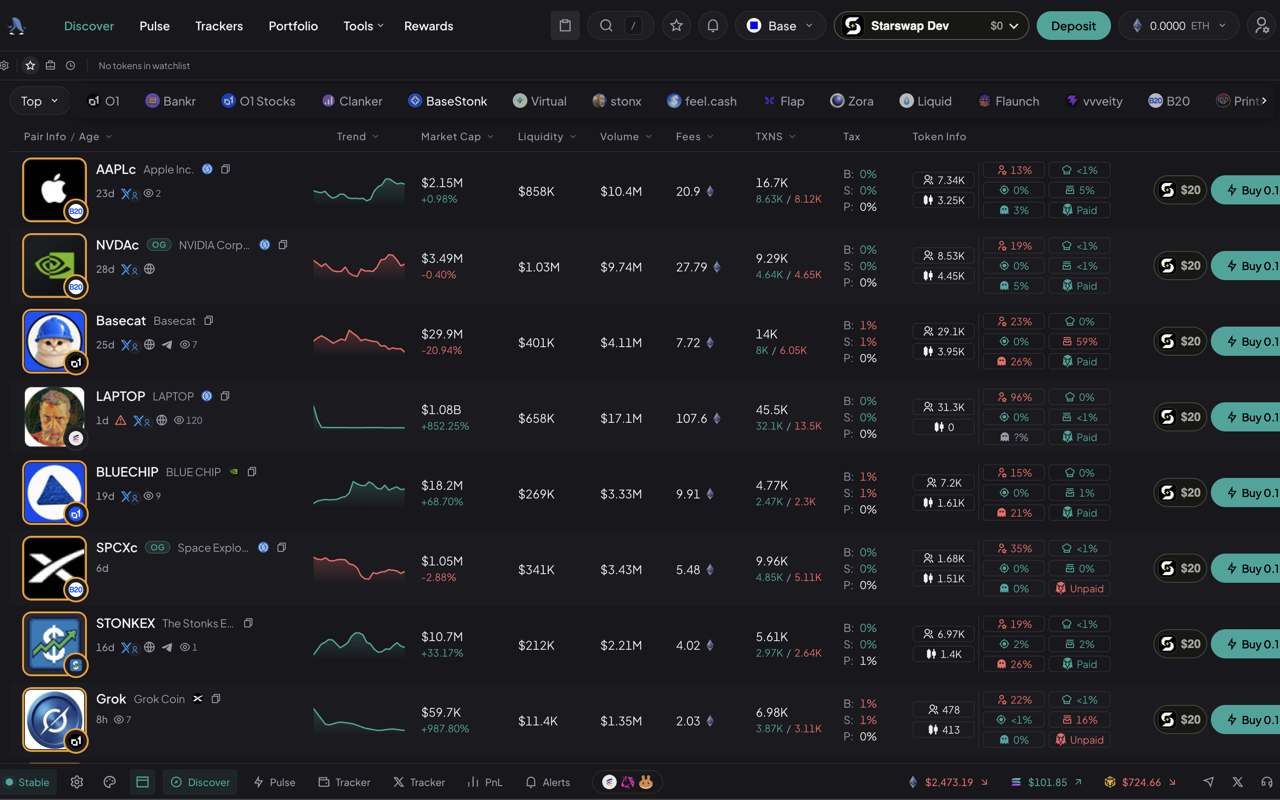This screenshot has width=1280, height=800.
Task: Open the clipboard icon in top bar
Action: [x=565, y=26]
